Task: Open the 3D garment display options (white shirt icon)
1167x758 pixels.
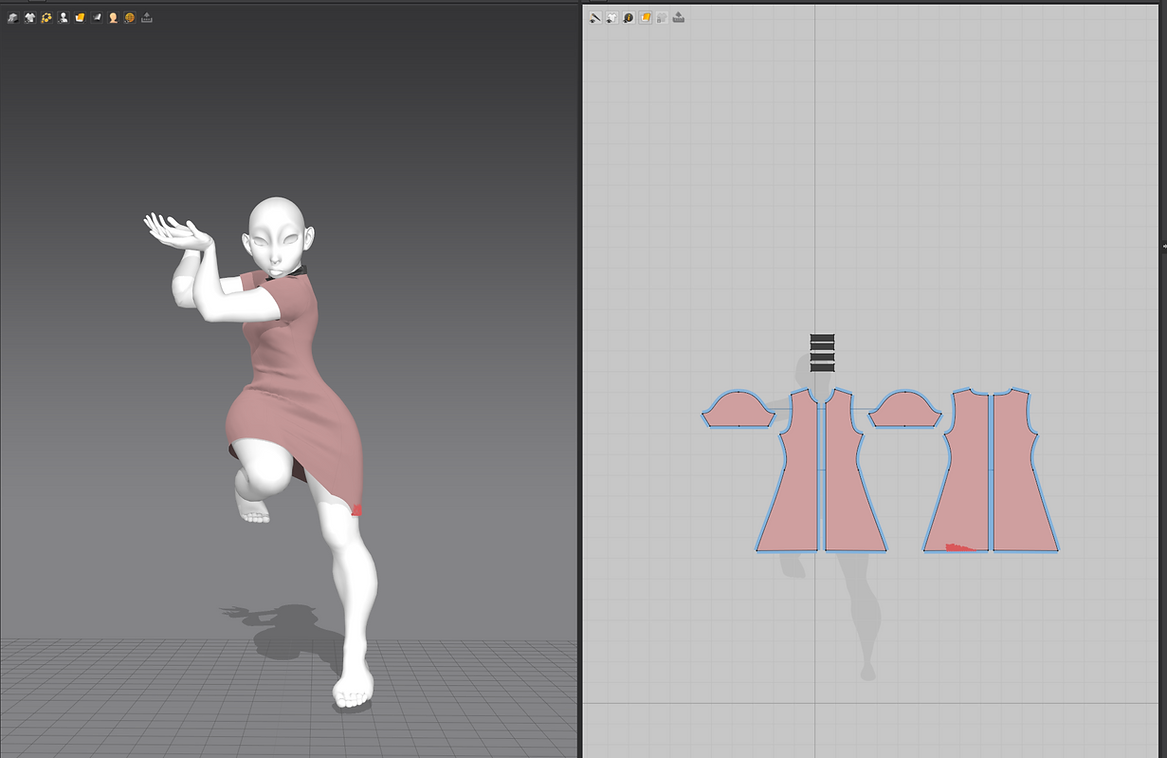Action: pos(30,18)
